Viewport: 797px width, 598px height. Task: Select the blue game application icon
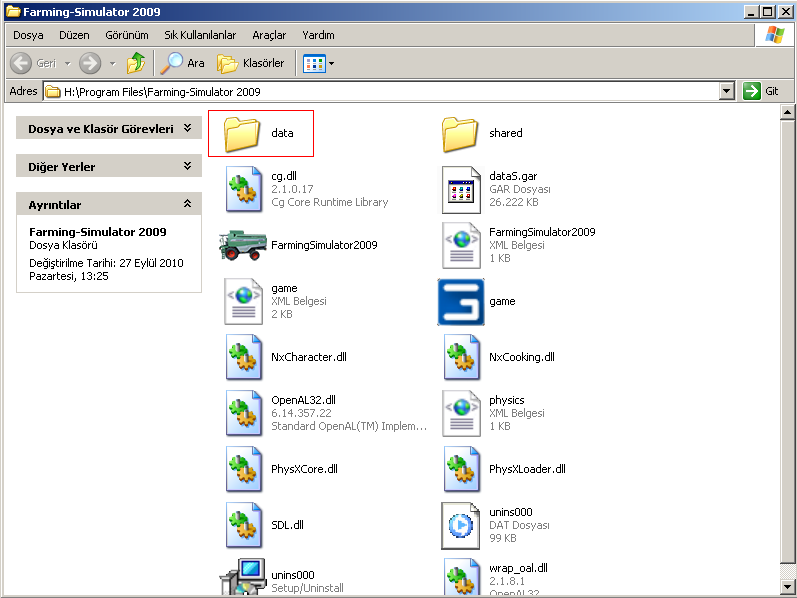click(x=461, y=301)
